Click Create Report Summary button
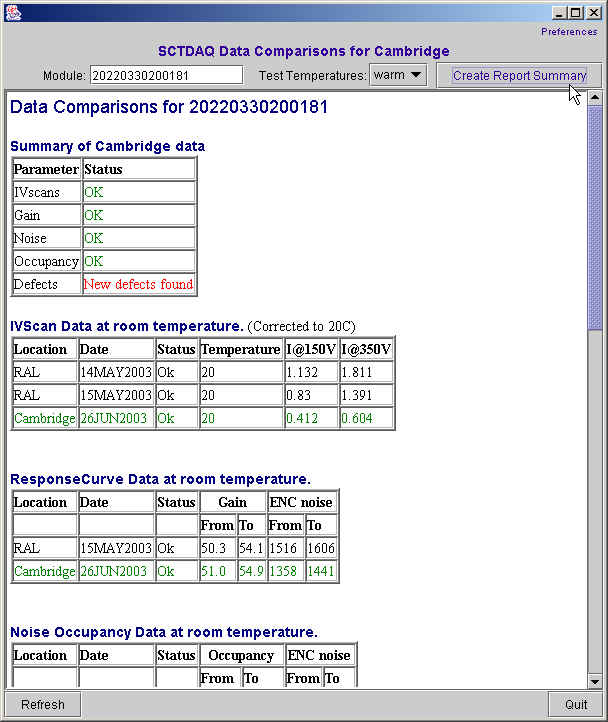The height and width of the screenshot is (722, 608). (519, 75)
